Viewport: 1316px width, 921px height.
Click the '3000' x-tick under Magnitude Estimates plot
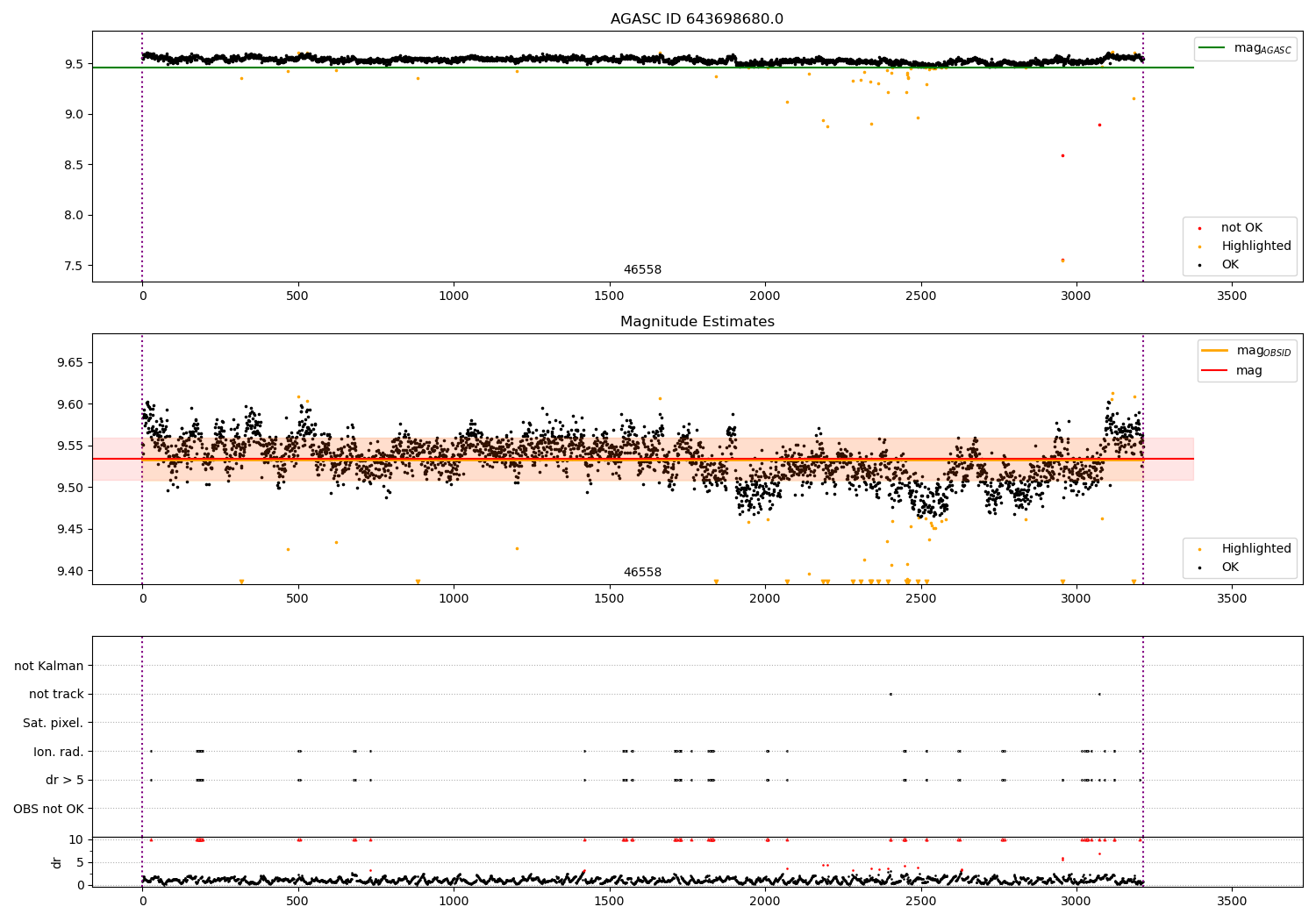[1076, 599]
